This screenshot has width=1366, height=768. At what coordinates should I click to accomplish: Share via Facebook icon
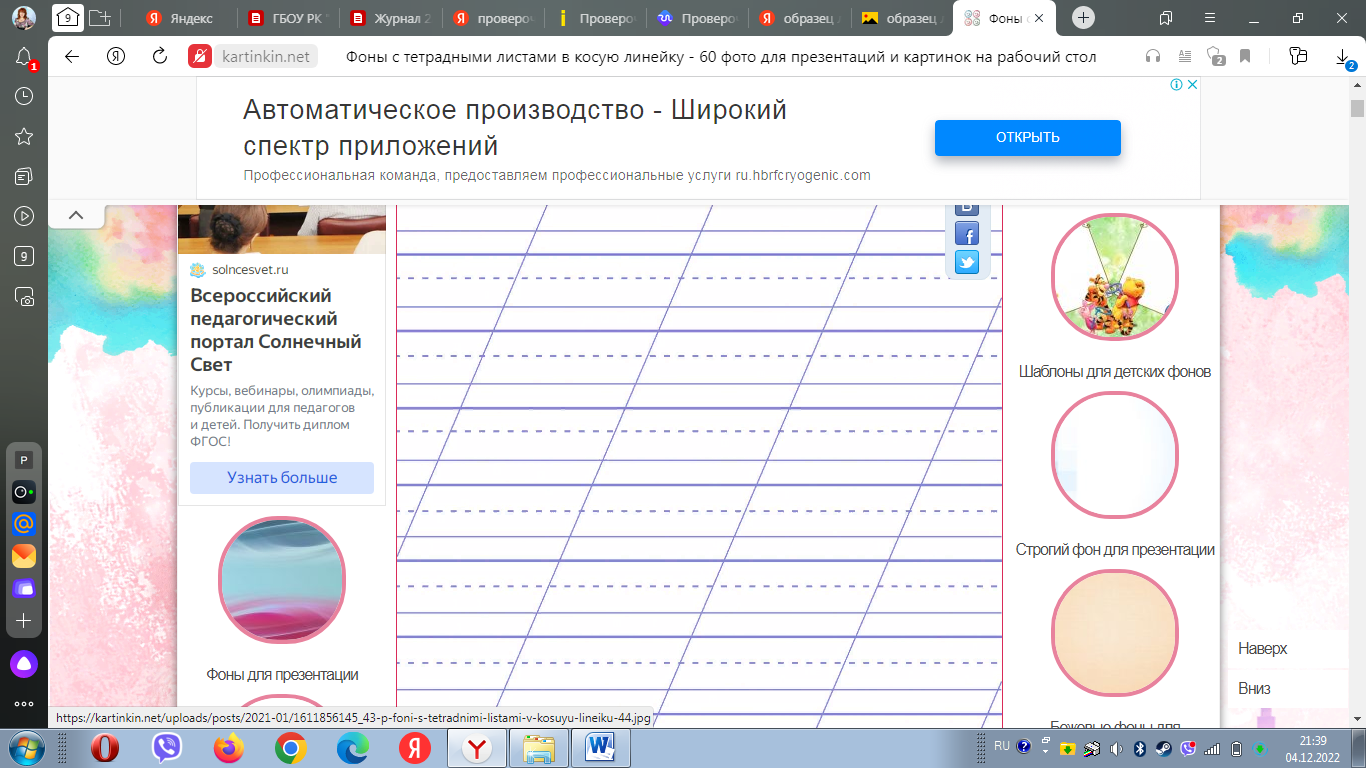[967, 234]
